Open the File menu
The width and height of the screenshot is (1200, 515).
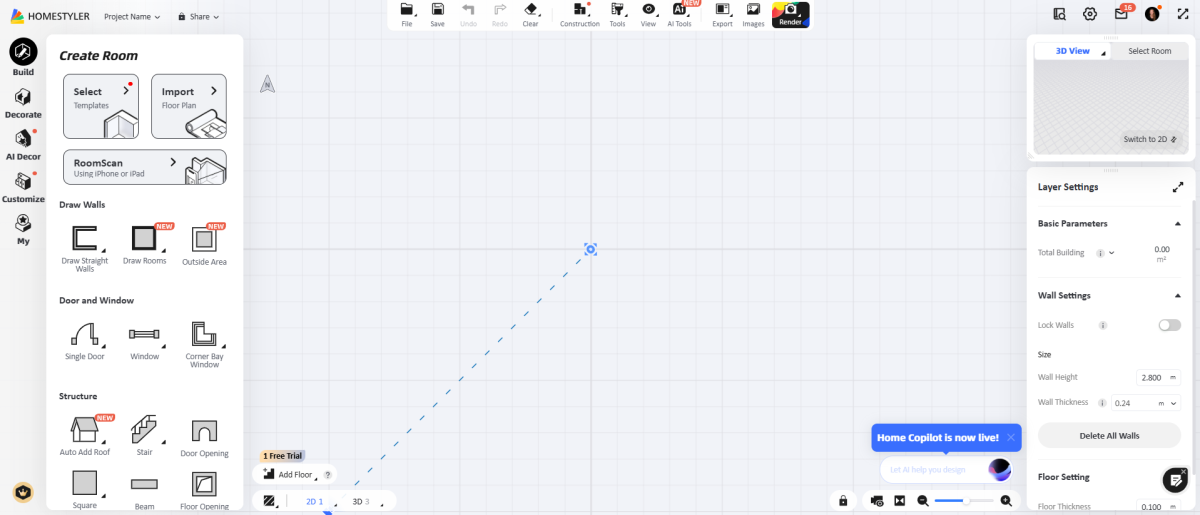coord(406,14)
